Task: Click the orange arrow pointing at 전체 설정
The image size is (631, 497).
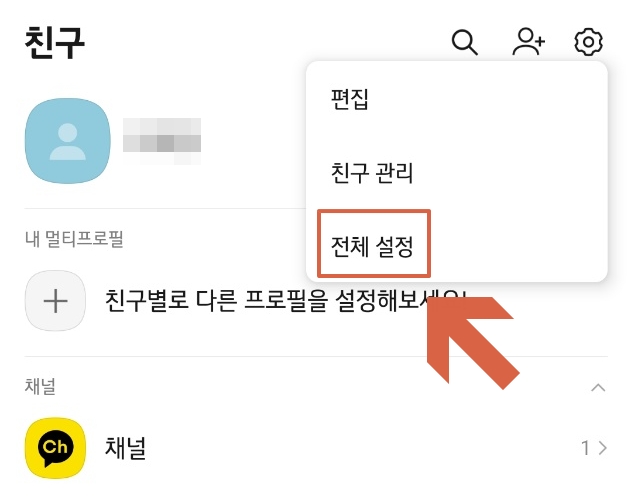Action: point(473,343)
